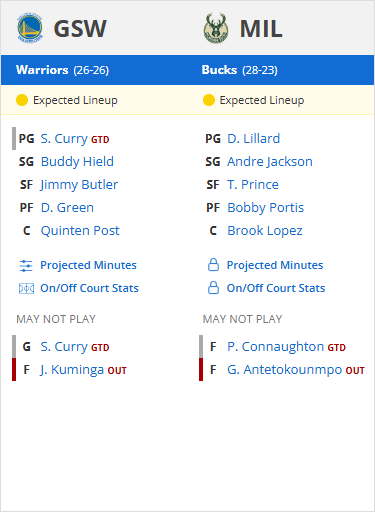The width and height of the screenshot is (375, 512).
Task: Select the Bucks (28-23) team header
Action: point(240,70)
